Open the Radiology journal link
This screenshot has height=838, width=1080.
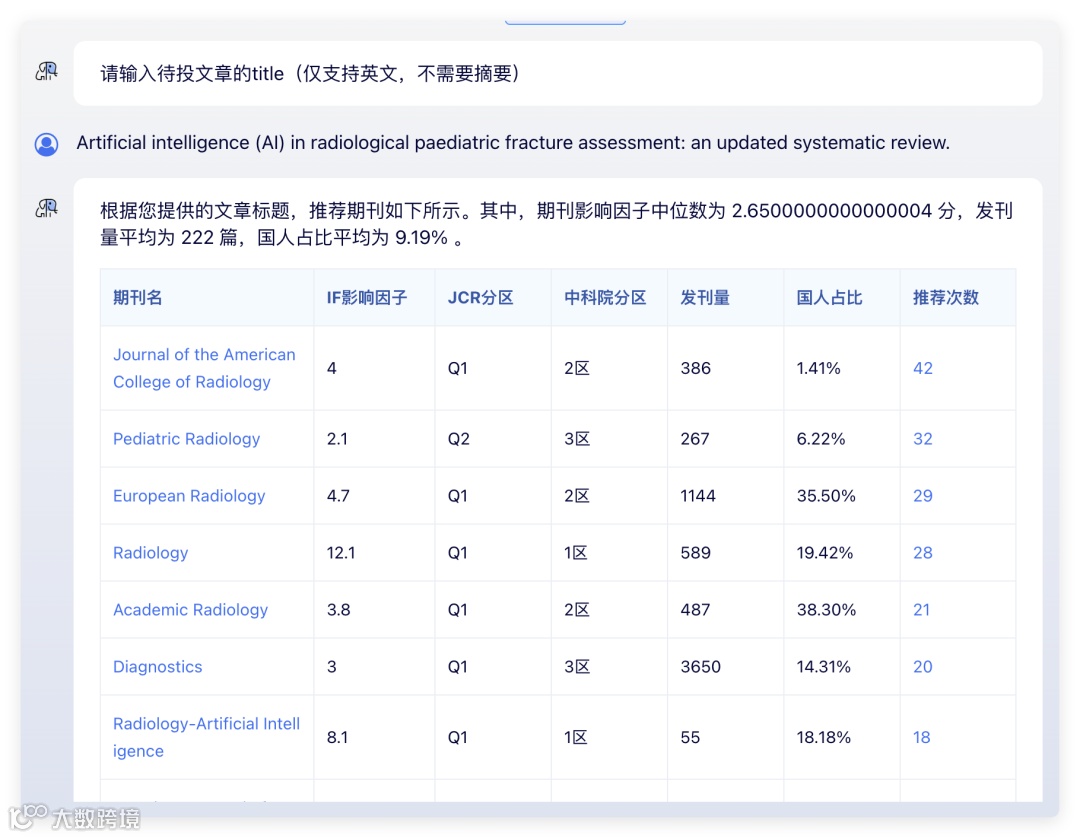(x=150, y=553)
